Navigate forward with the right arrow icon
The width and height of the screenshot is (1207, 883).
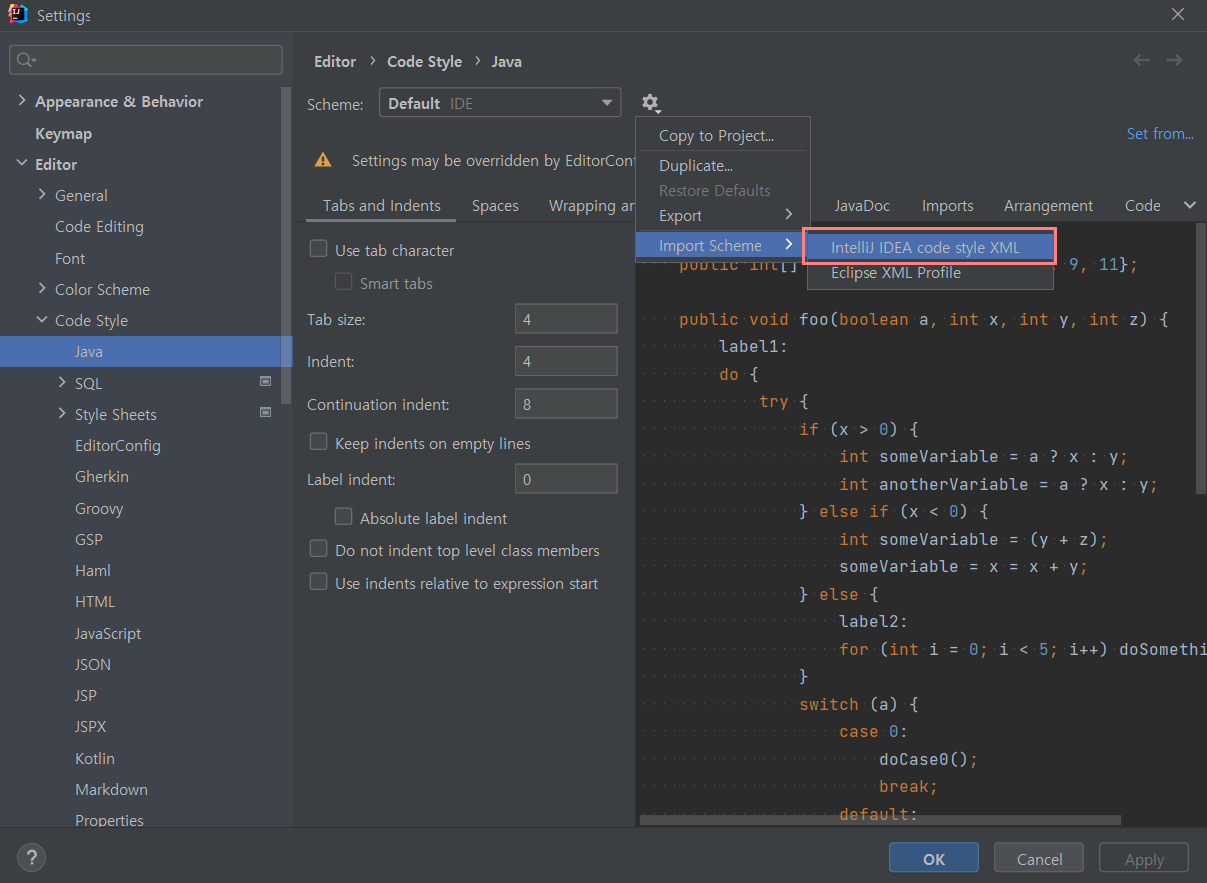point(1174,60)
